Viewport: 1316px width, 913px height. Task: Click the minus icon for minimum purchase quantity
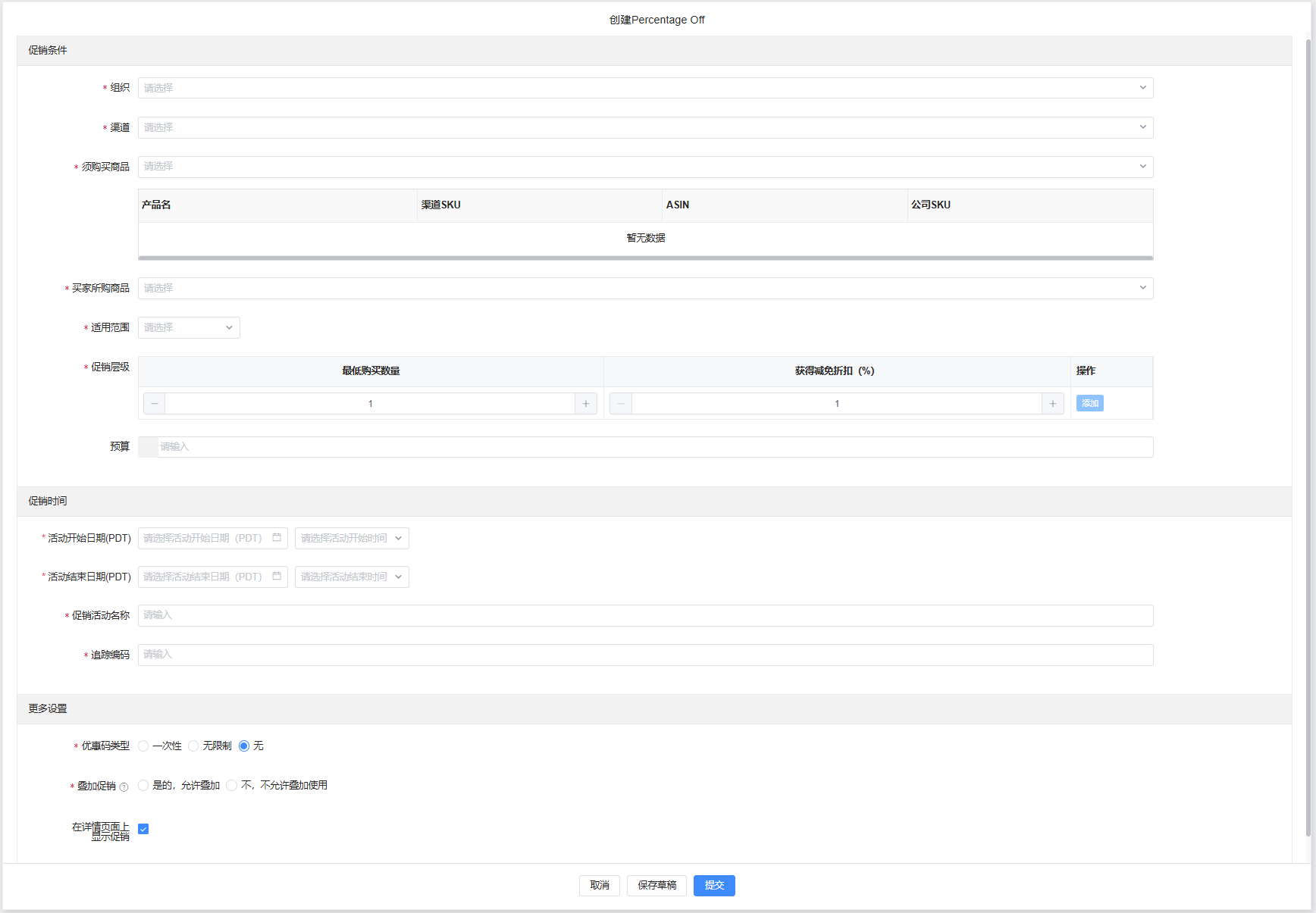155,404
